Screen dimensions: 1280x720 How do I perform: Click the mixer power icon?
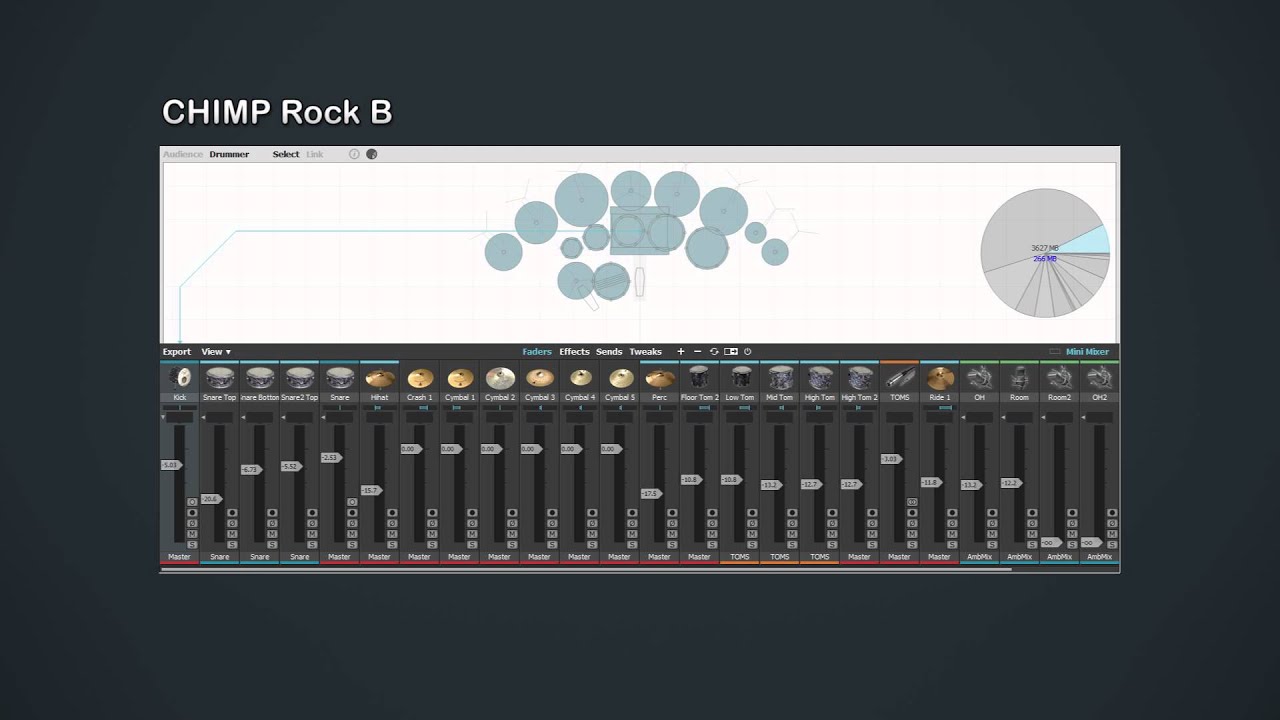pyautogui.click(x=748, y=351)
